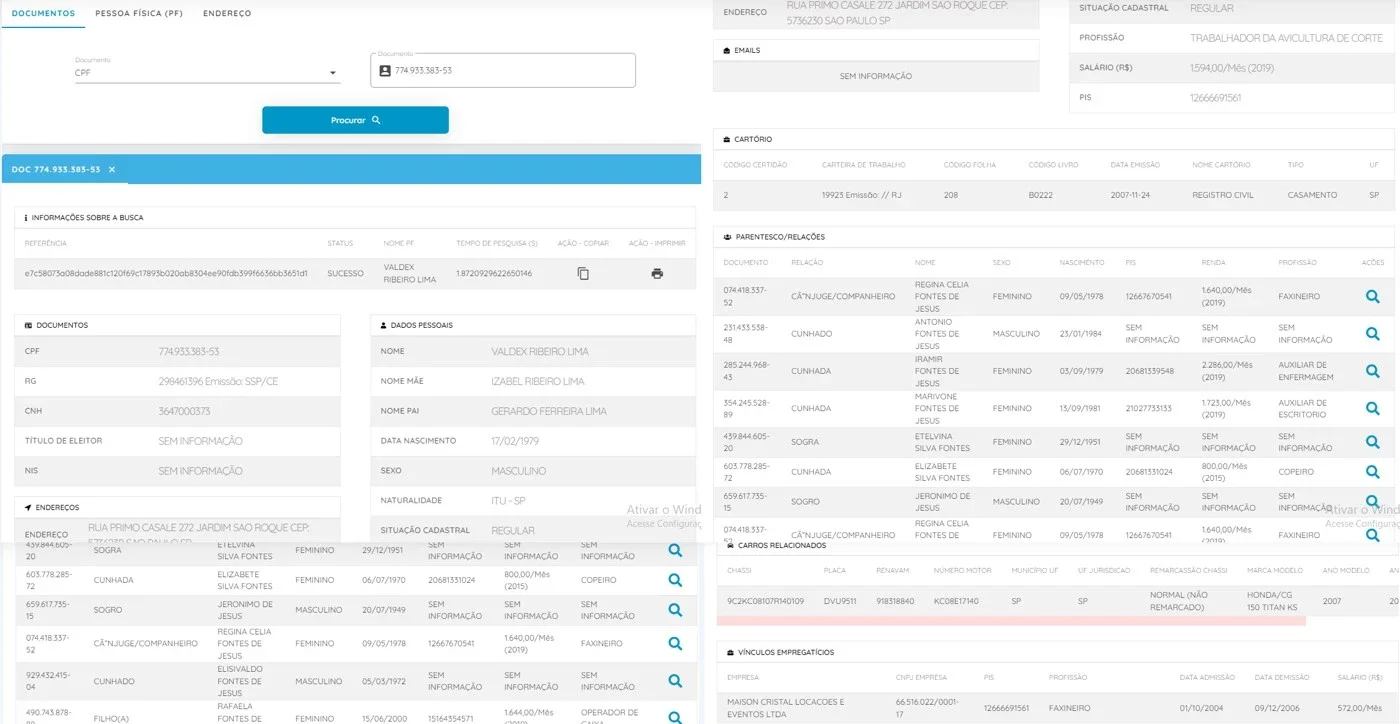Viewport: 1400px width, 724px height.
Task: Switch to the Pessoa Física (PF) tab
Action: 139,14
